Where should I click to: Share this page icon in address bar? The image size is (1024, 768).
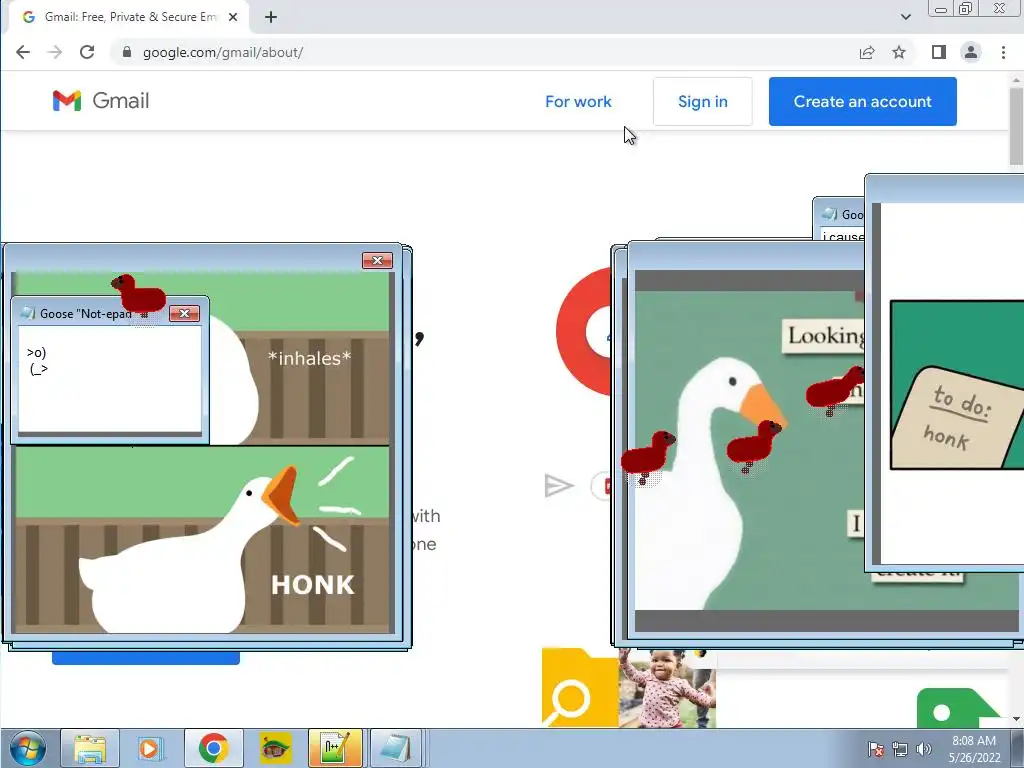867,52
